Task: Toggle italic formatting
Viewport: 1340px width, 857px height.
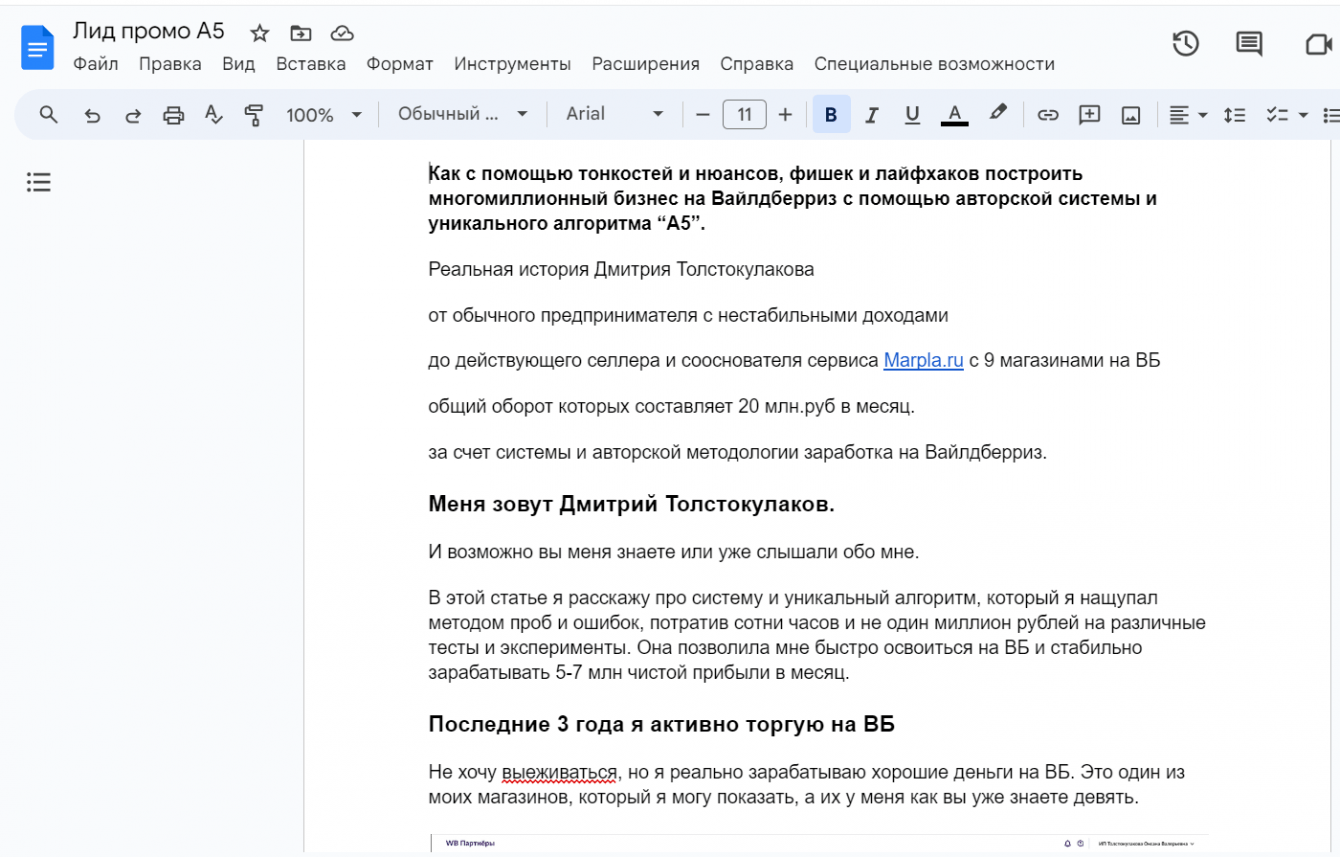Action: (x=871, y=115)
